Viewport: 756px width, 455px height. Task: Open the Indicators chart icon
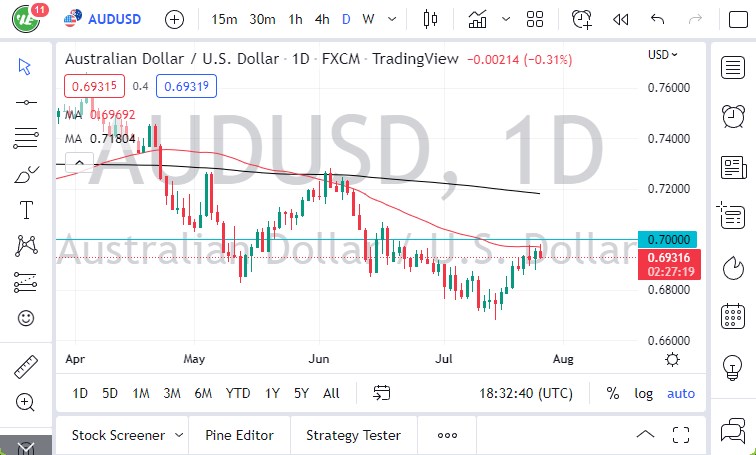(x=478, y=19)
